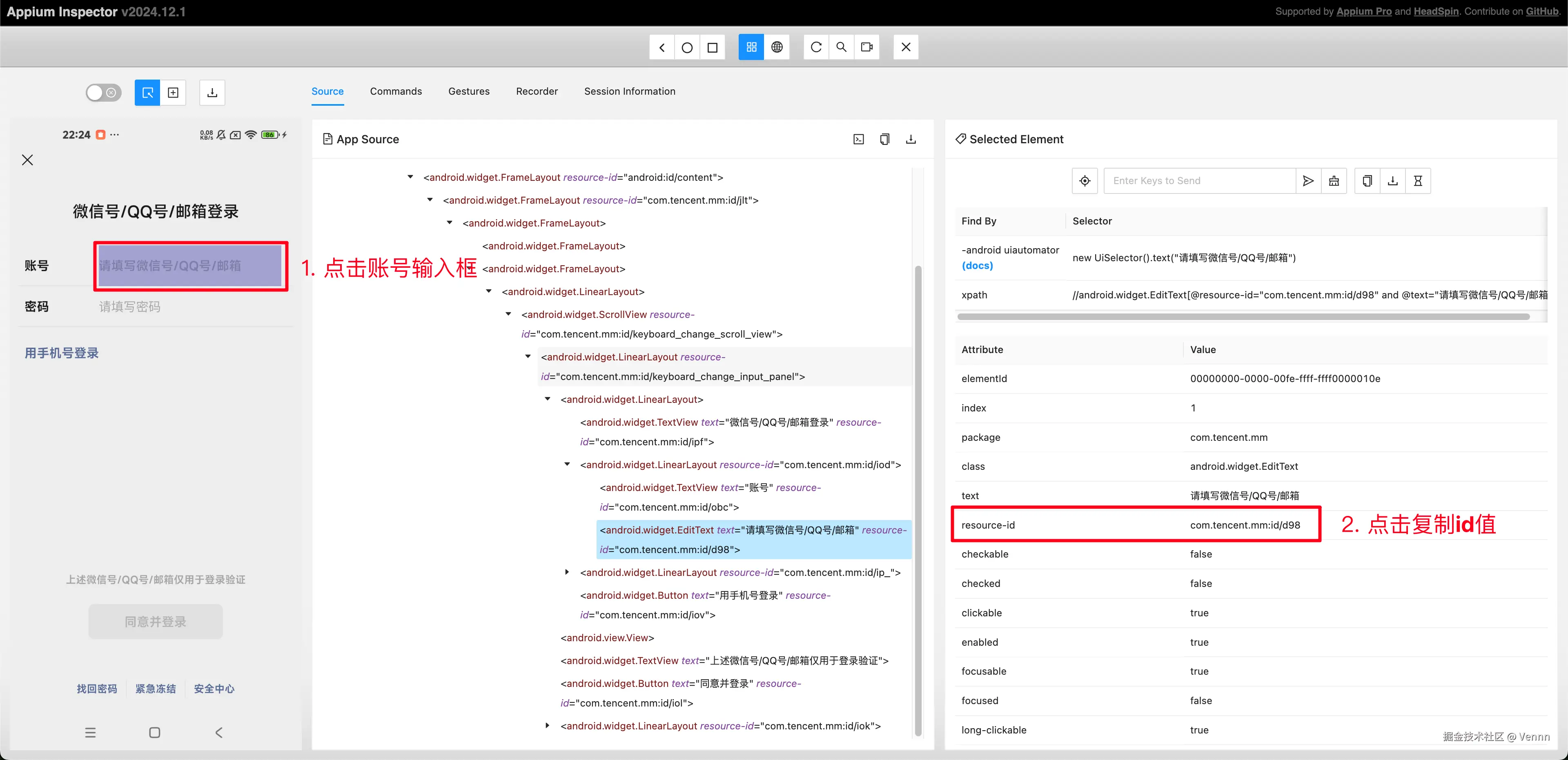Start screen recording with camera icon

pos(867,47)
